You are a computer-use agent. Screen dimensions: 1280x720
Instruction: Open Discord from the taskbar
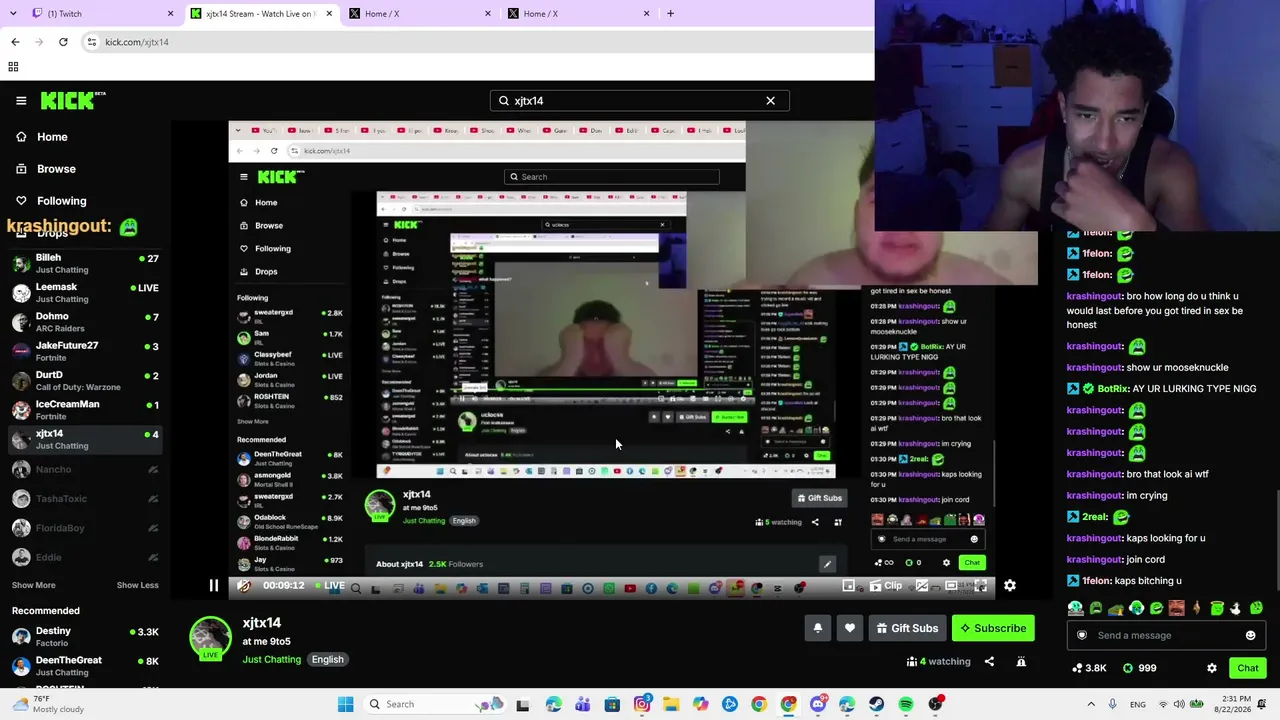(x=818, y=704)
